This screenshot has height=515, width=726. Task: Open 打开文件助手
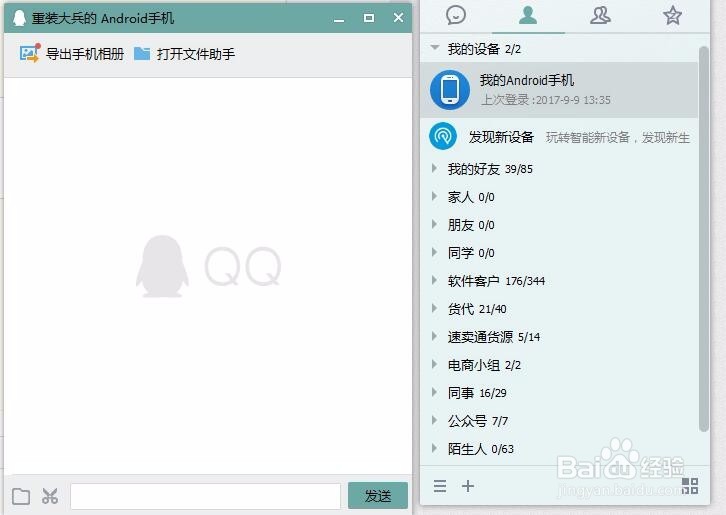[195, 54]
